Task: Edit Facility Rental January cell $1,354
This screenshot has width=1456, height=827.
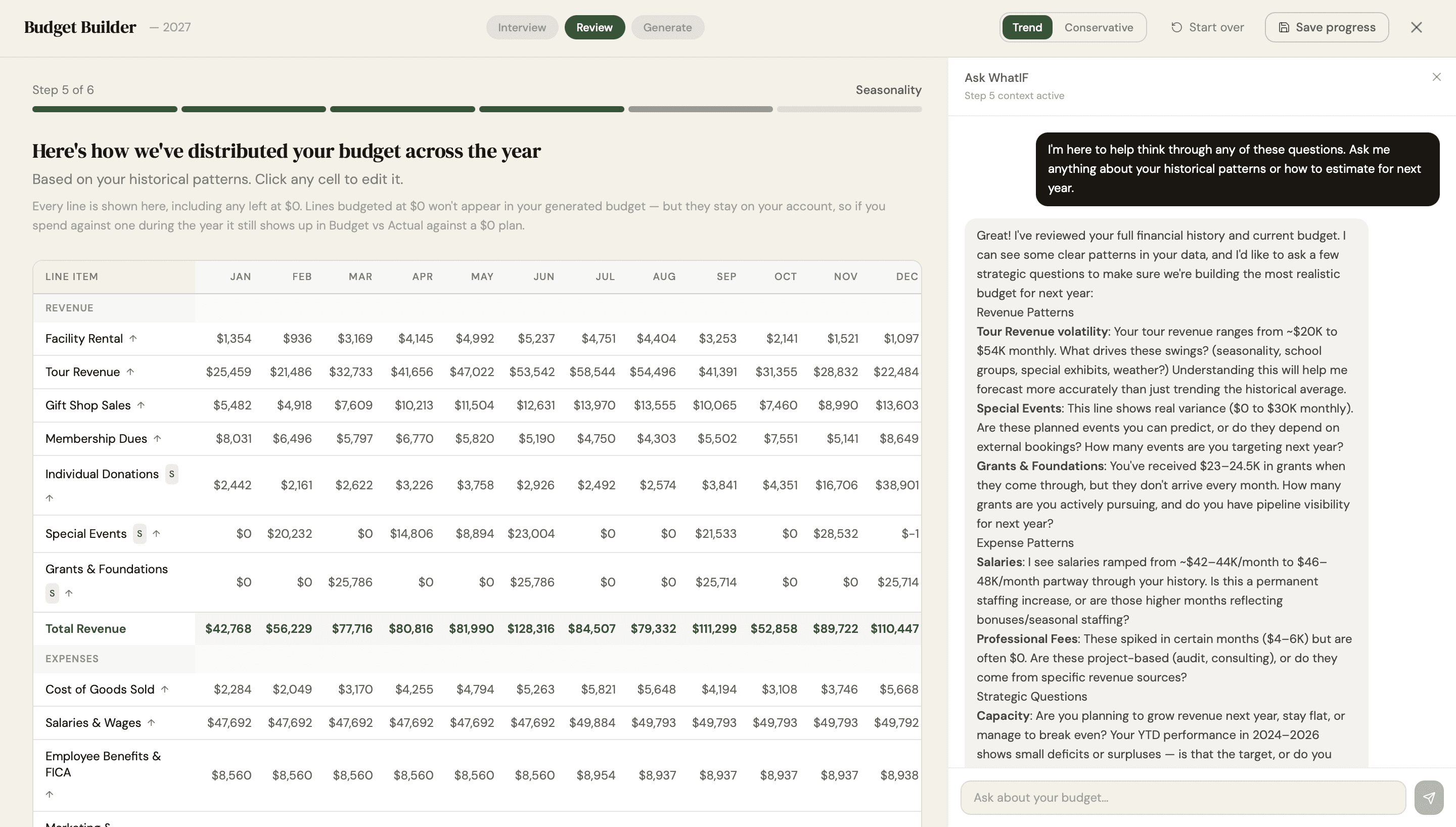Action: coord(234,339)
